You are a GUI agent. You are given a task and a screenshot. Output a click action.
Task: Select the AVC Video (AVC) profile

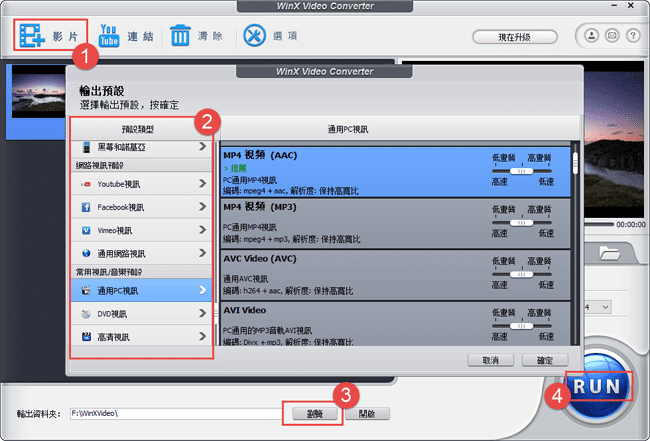[395, 275]
